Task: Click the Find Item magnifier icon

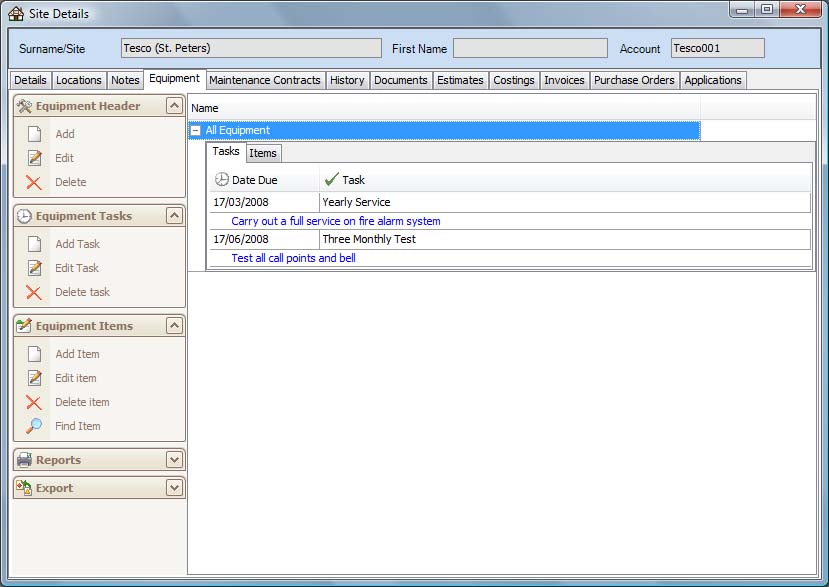Action: click(x=34, y=426)
